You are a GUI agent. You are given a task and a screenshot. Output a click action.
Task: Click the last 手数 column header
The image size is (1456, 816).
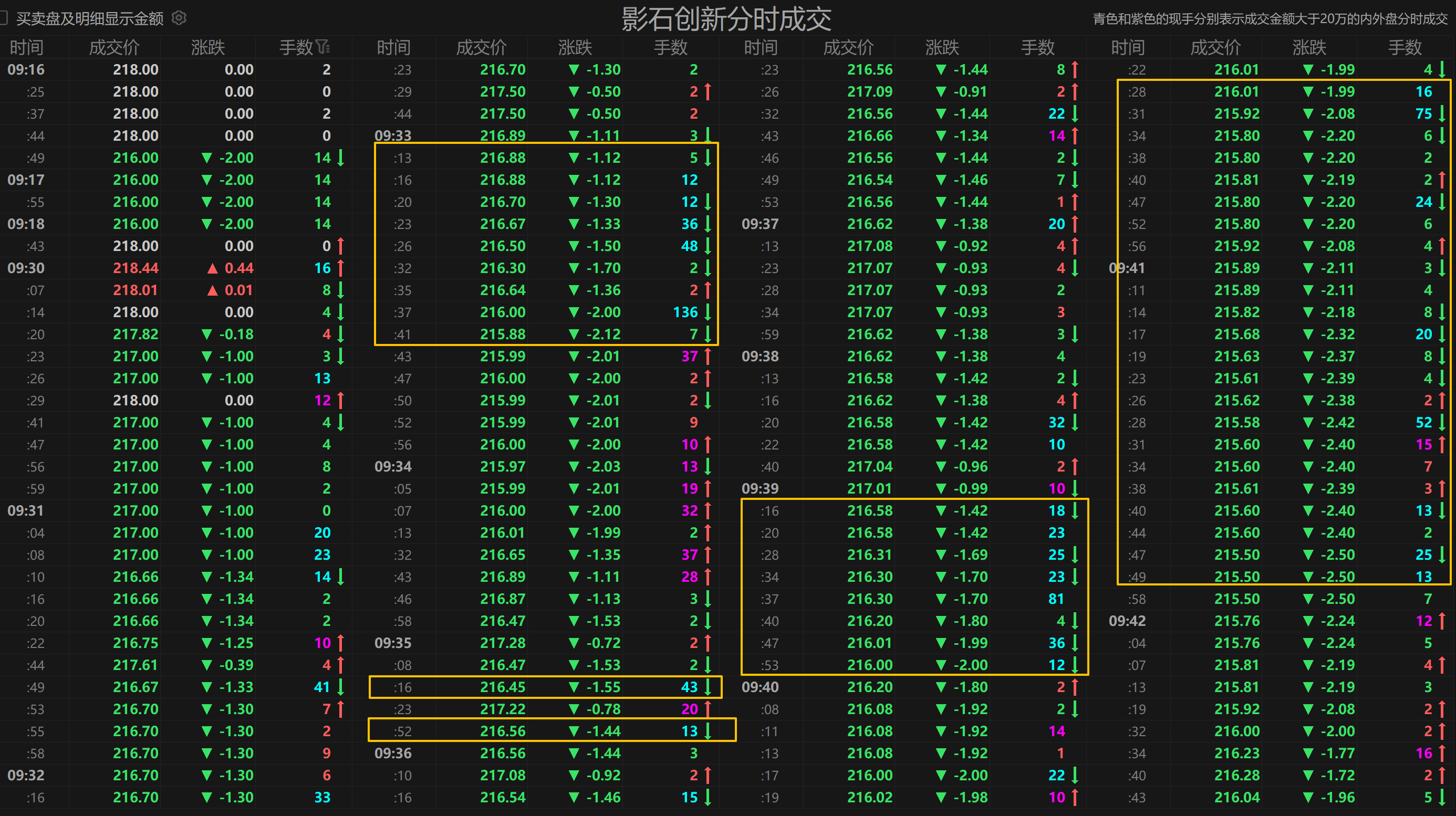point(1405,47)
